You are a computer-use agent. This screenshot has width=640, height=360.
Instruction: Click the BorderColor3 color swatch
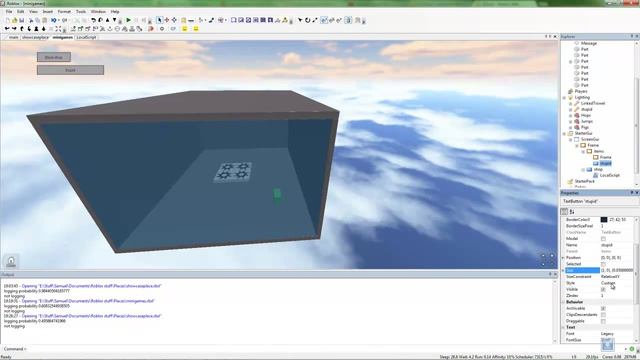click(604, 220)
